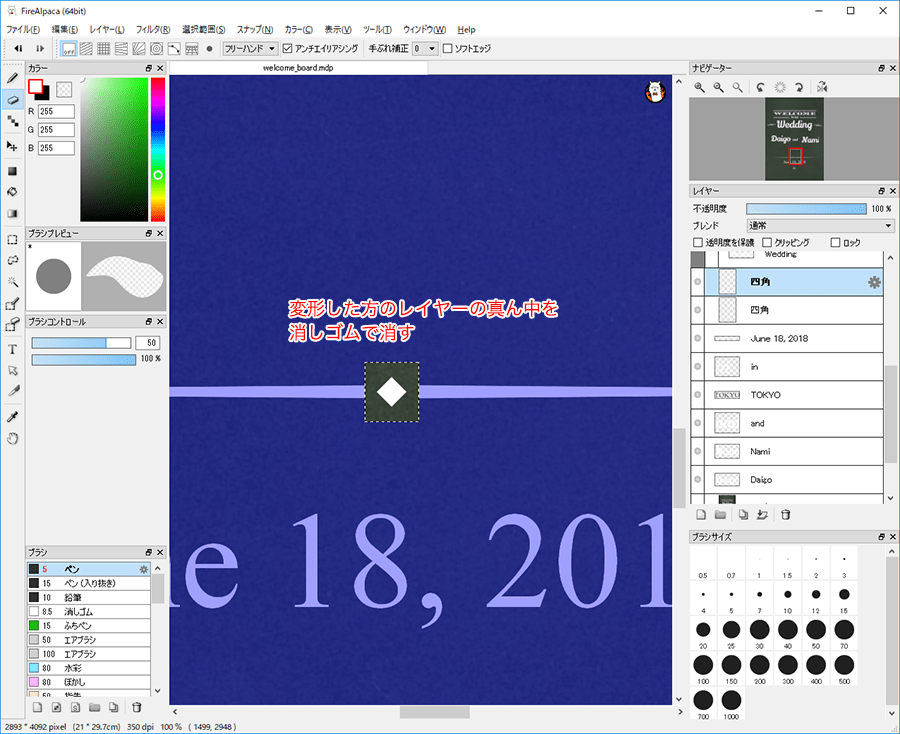This screenshot has width=900, height=734.
Task: Zoom in using the Navigator magnifier
Action: (x=700, y=88)
